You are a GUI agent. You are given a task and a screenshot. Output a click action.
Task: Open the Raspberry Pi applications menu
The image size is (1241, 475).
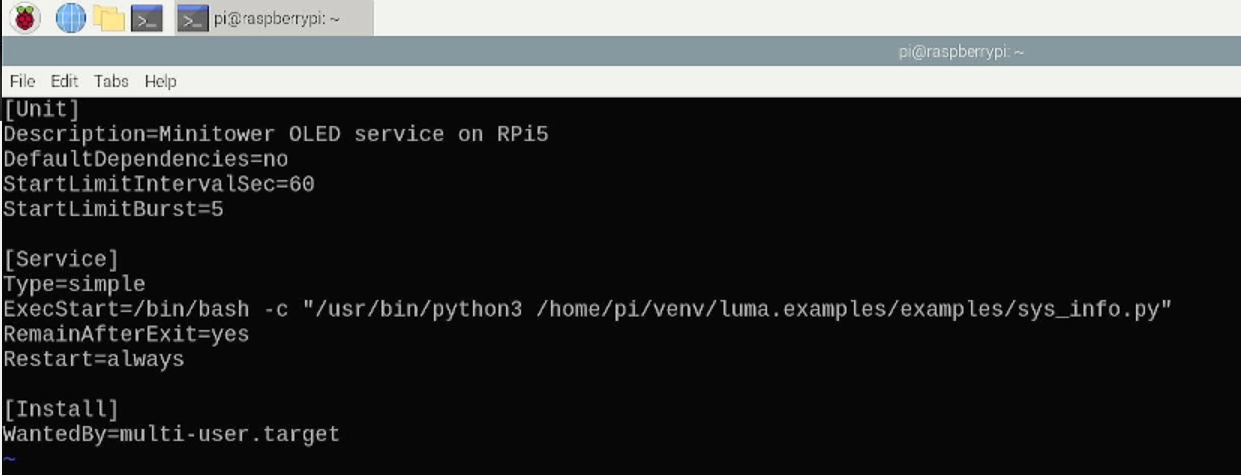(x=25, y=18)
